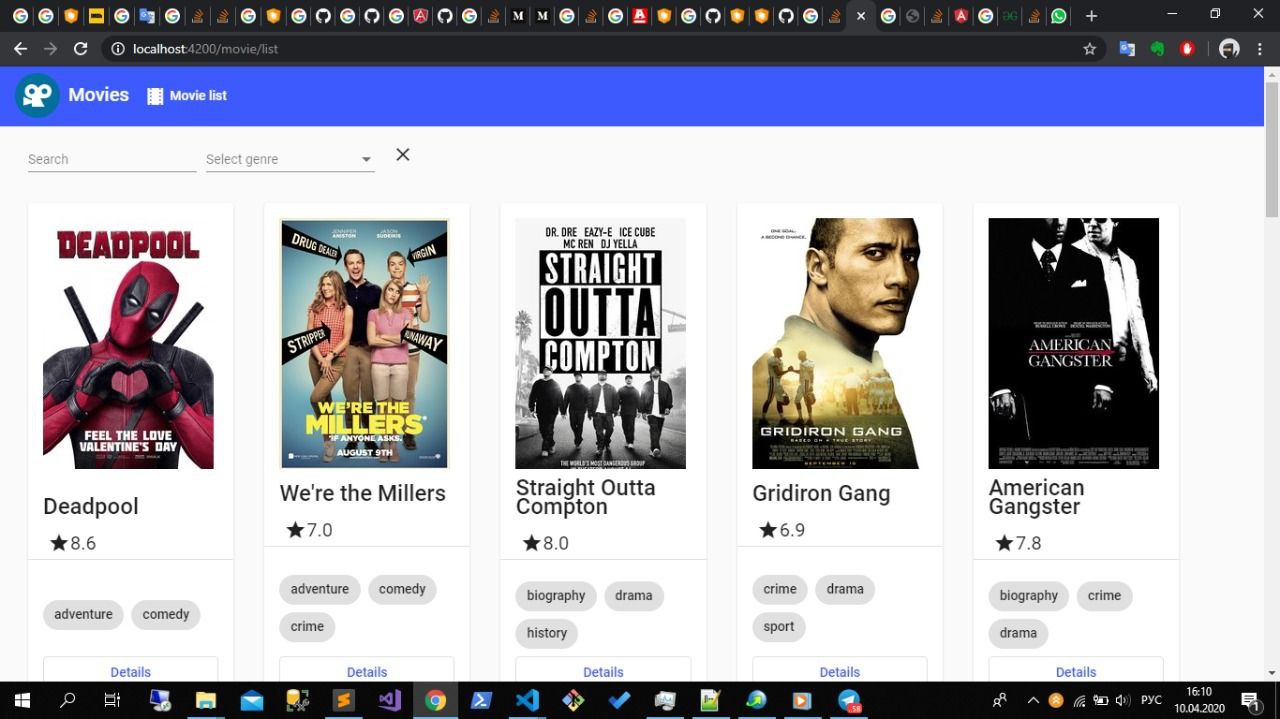Clear filters with the X icon
Image resolution: width=1280 pixels, height=719 pixels.
(x=402, y=154)
